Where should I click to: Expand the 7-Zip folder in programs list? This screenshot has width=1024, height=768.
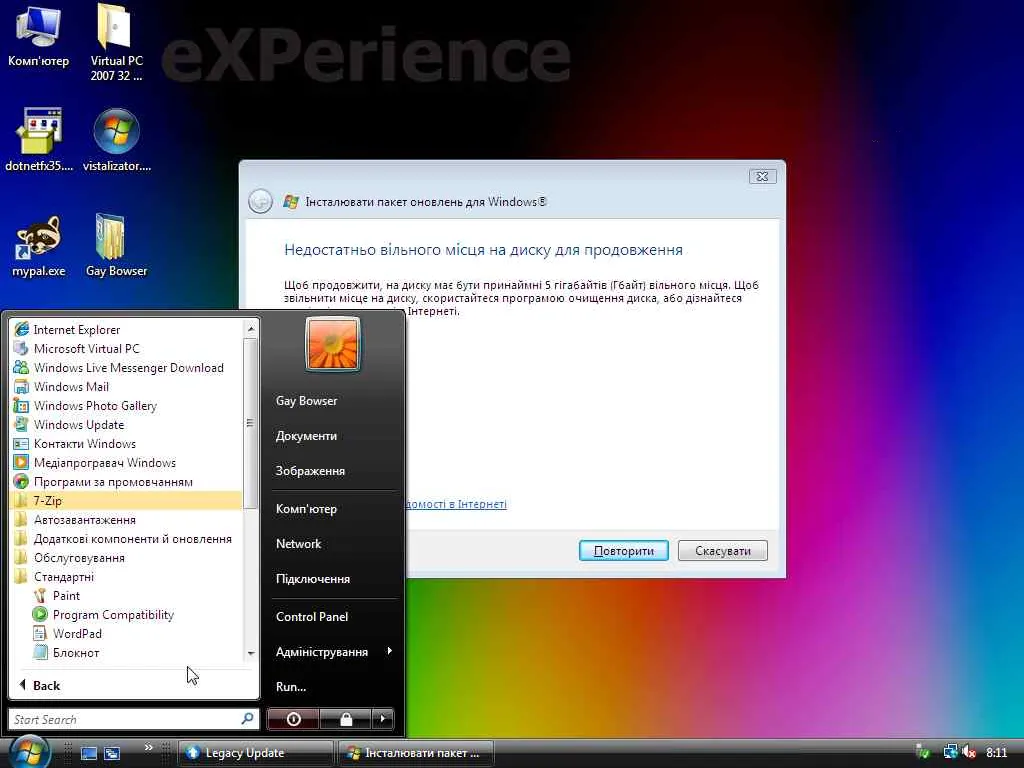[127, 501]
